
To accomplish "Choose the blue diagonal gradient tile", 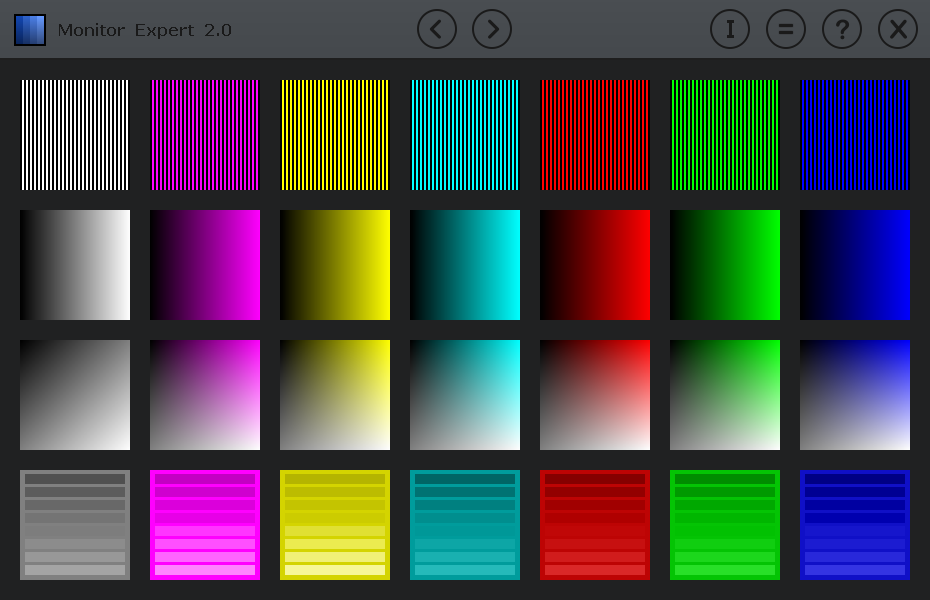I will coord(855,395).
